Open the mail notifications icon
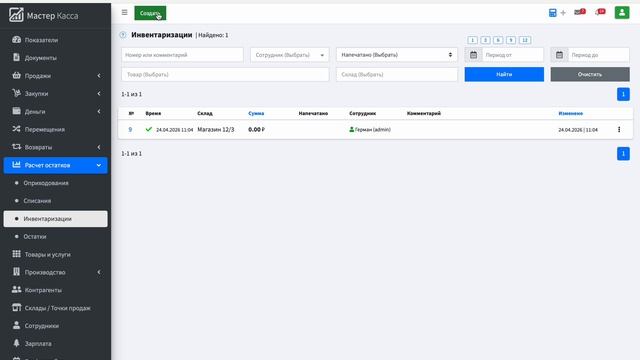Viewport: 640px width, 360px height. click(579, 12)
